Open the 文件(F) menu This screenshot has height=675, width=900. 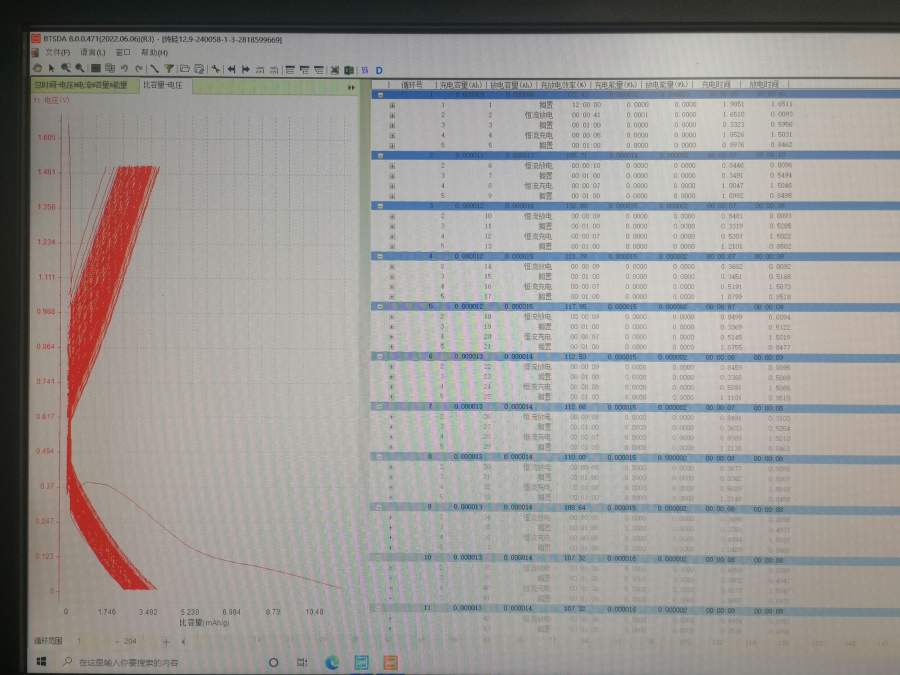tap(57, 52)
